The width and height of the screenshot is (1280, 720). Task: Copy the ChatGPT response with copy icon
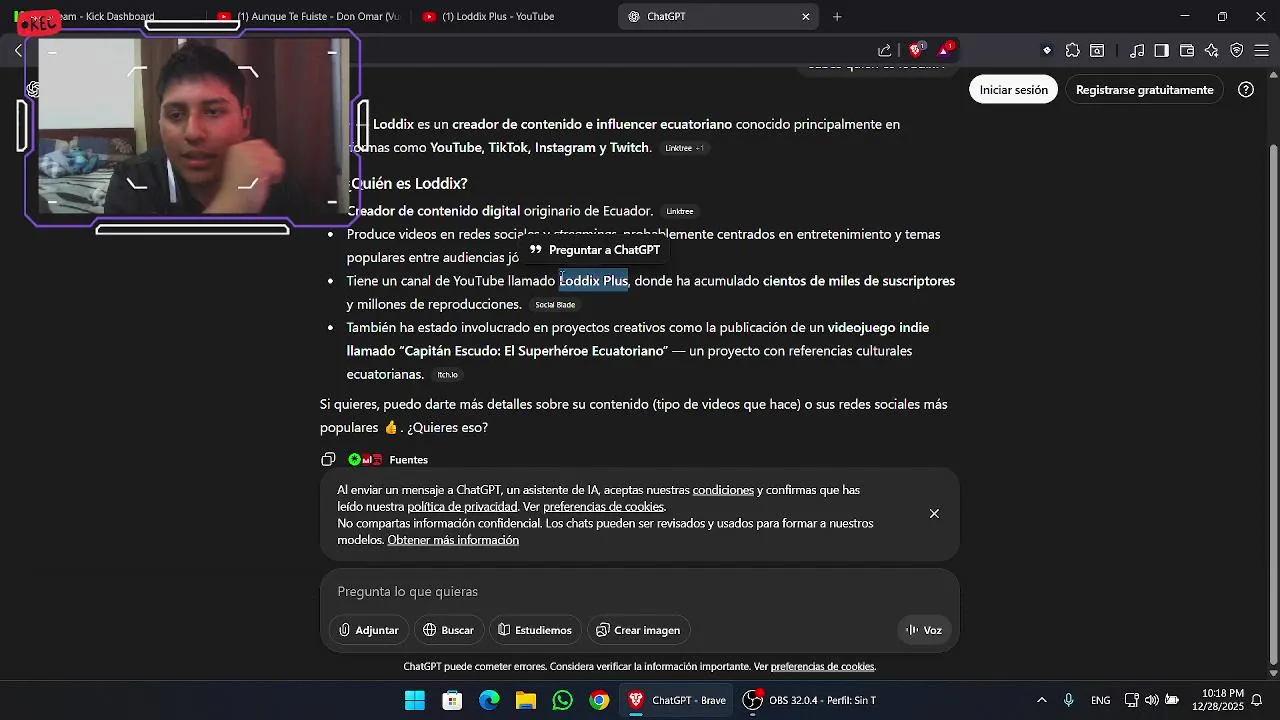point(328,460)
